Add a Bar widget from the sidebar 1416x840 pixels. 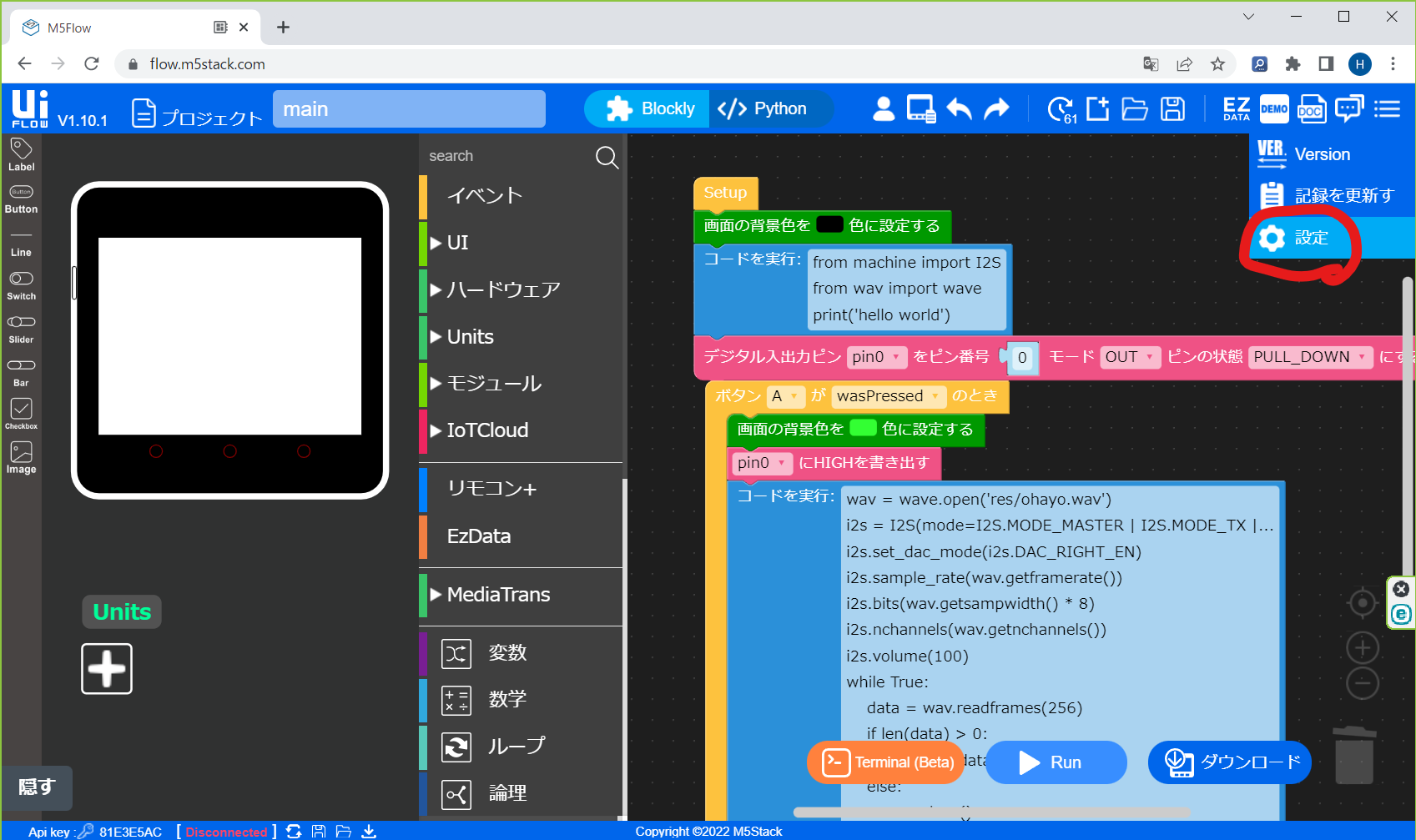21,373
